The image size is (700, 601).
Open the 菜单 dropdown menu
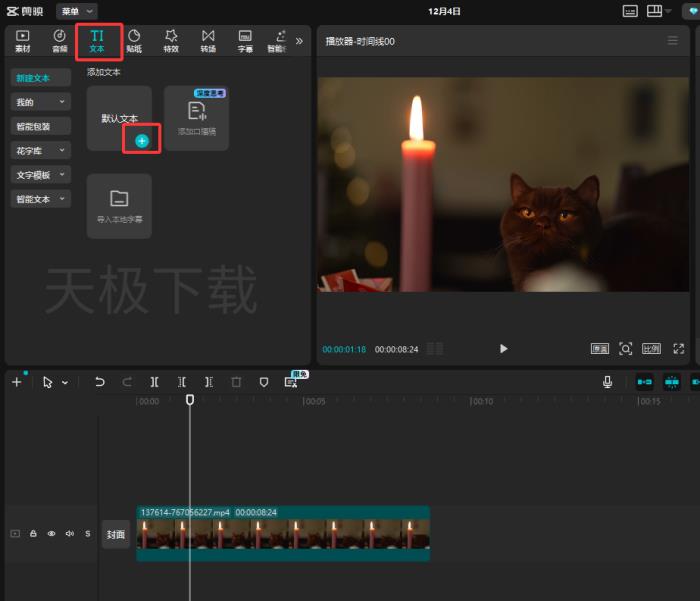click(x=76, y=11)
